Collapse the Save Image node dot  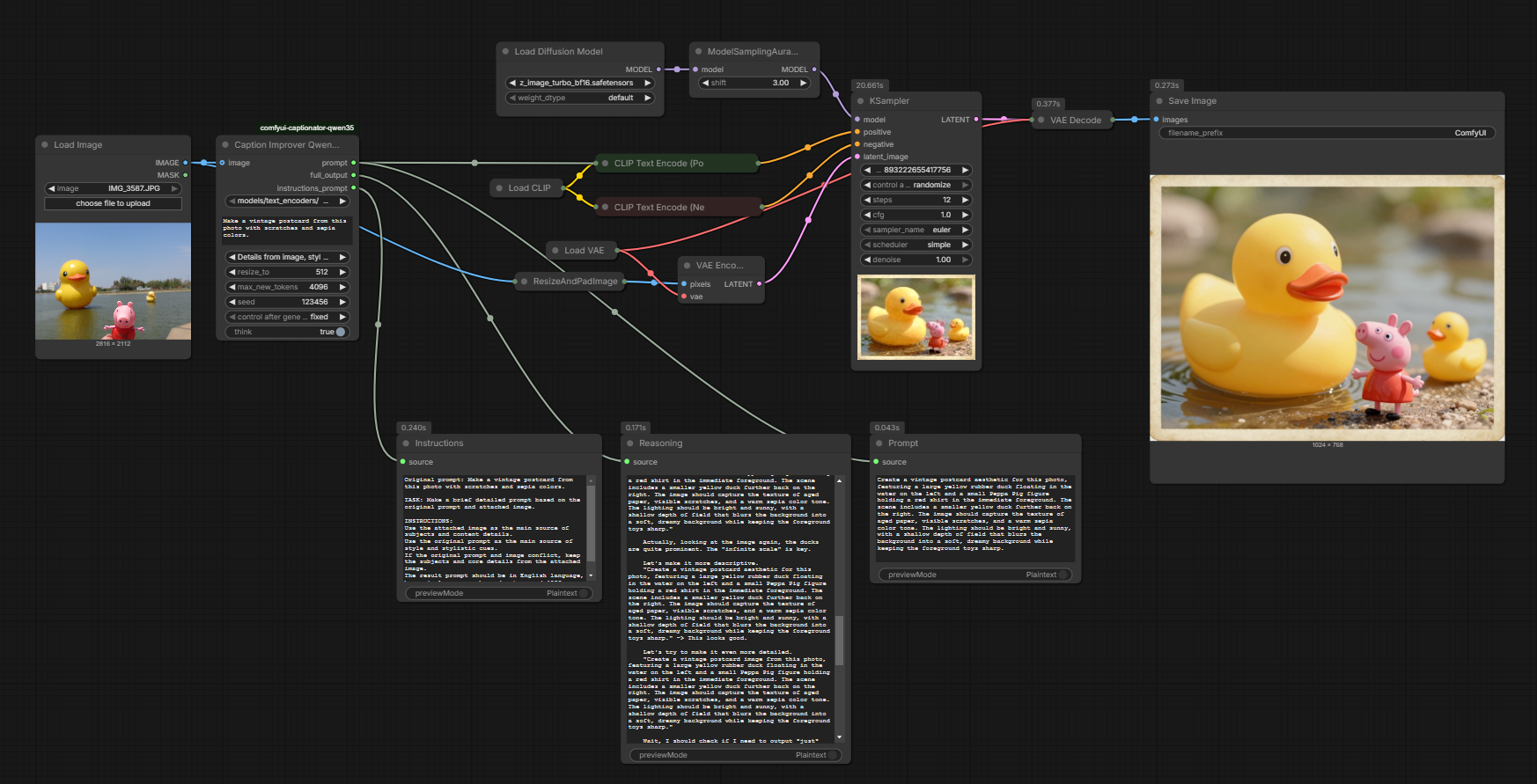(1159, 101)
